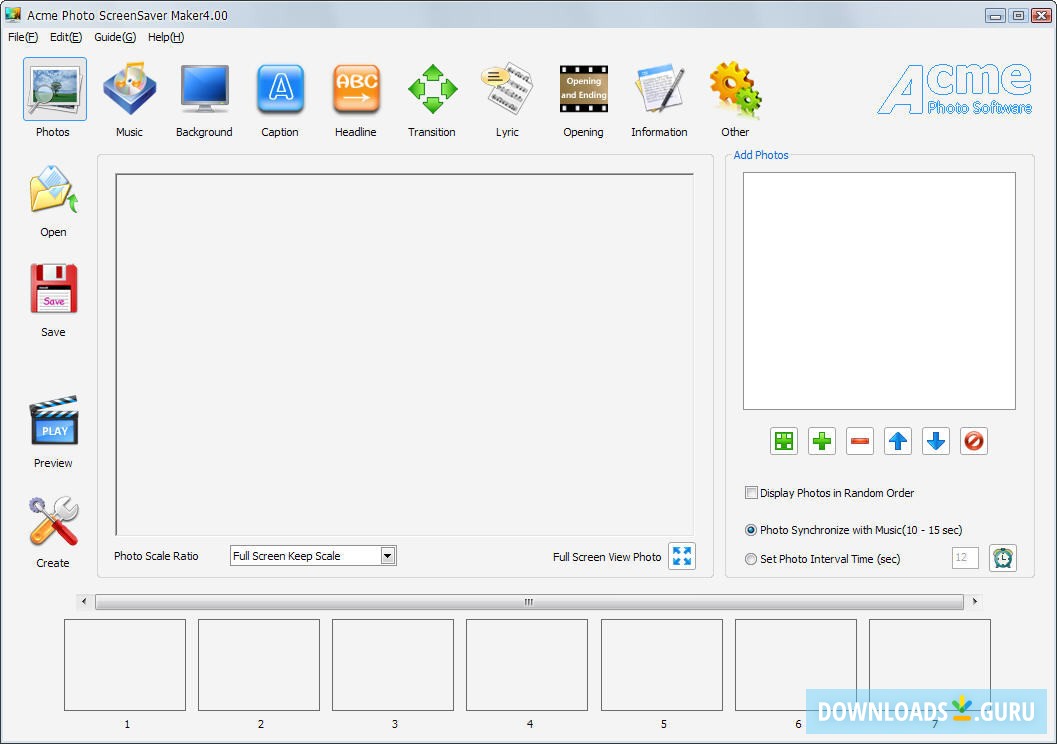
Task: Open the Lyric settings
Action: click(508, 90)
